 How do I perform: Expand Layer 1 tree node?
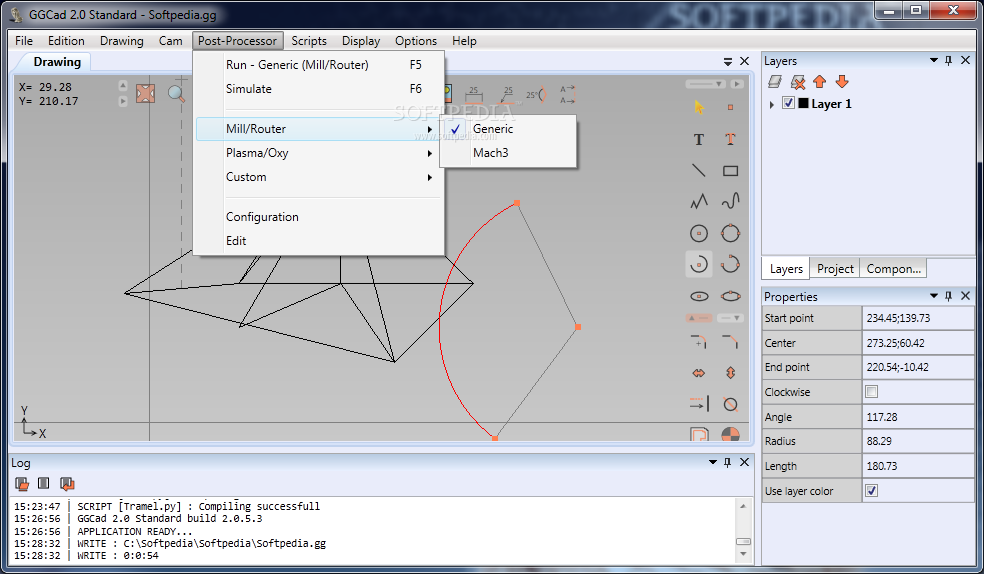pos(772,104)
